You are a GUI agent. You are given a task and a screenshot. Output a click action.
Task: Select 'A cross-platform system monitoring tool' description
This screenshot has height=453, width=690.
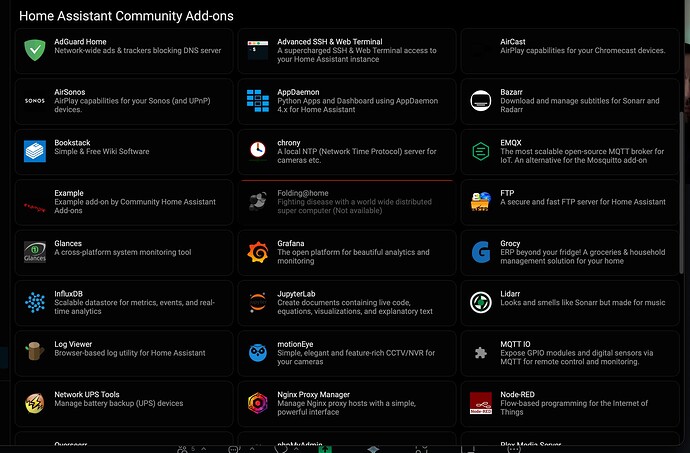(123, 252)
